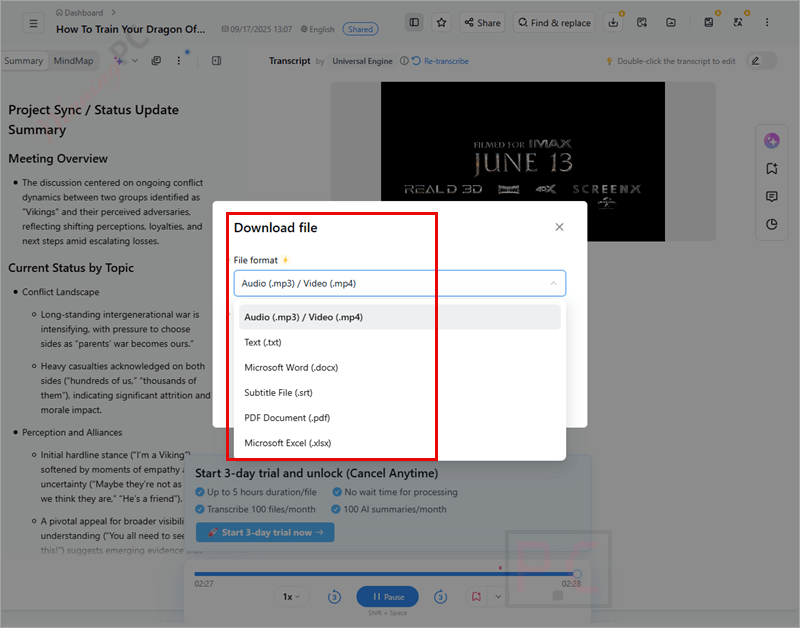
Task: Copy the summary with copy icon
Action: point(156,61)
